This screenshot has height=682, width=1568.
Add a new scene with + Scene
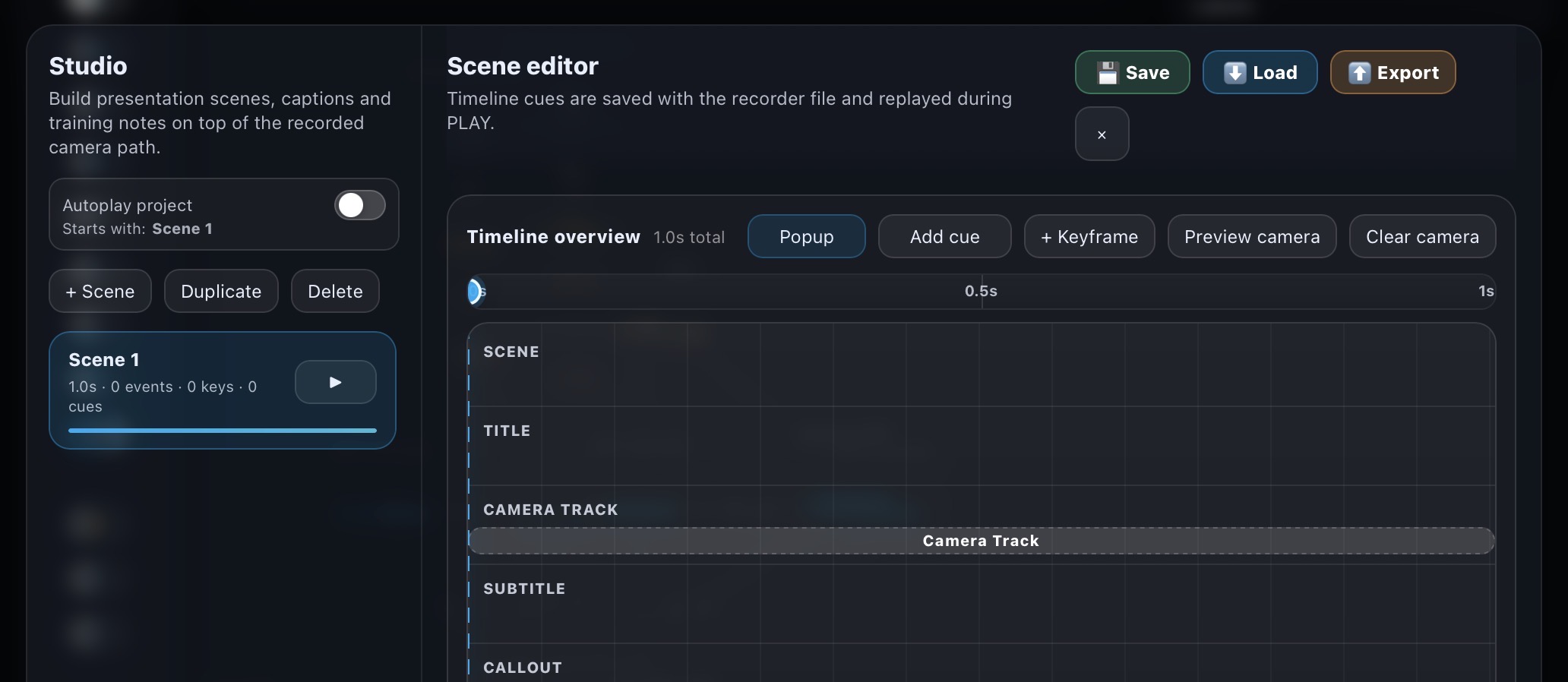100,291
